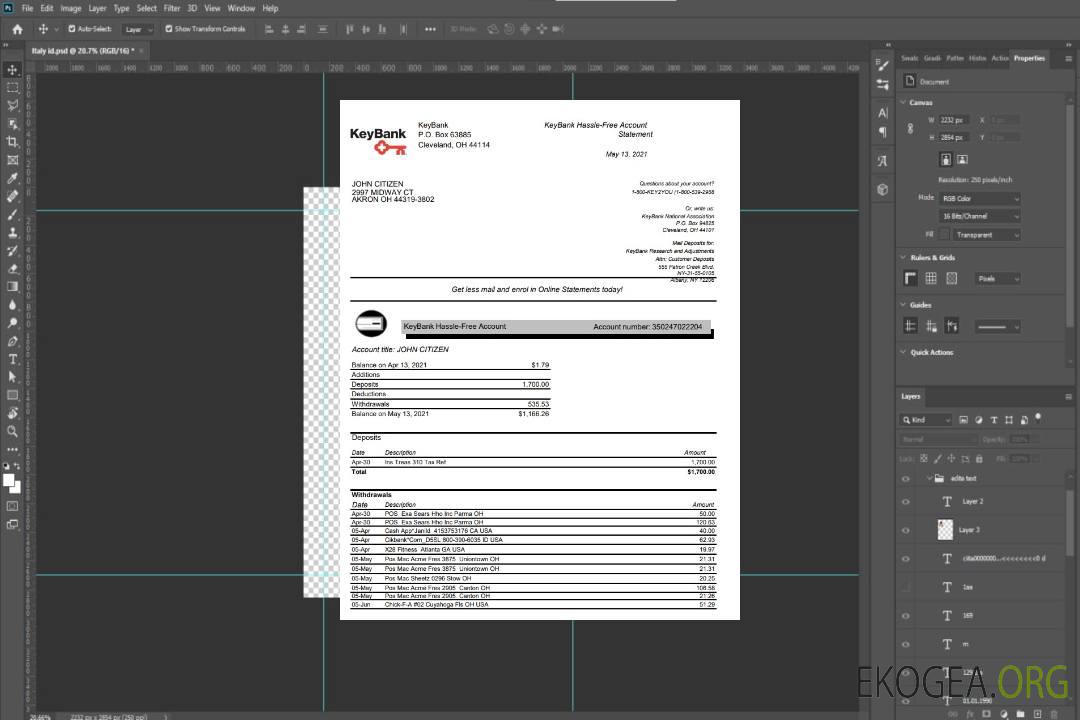The height and width of the screenshot is (720, 1080).
Task: Select the Hand tool
Action: click(12, 413)
